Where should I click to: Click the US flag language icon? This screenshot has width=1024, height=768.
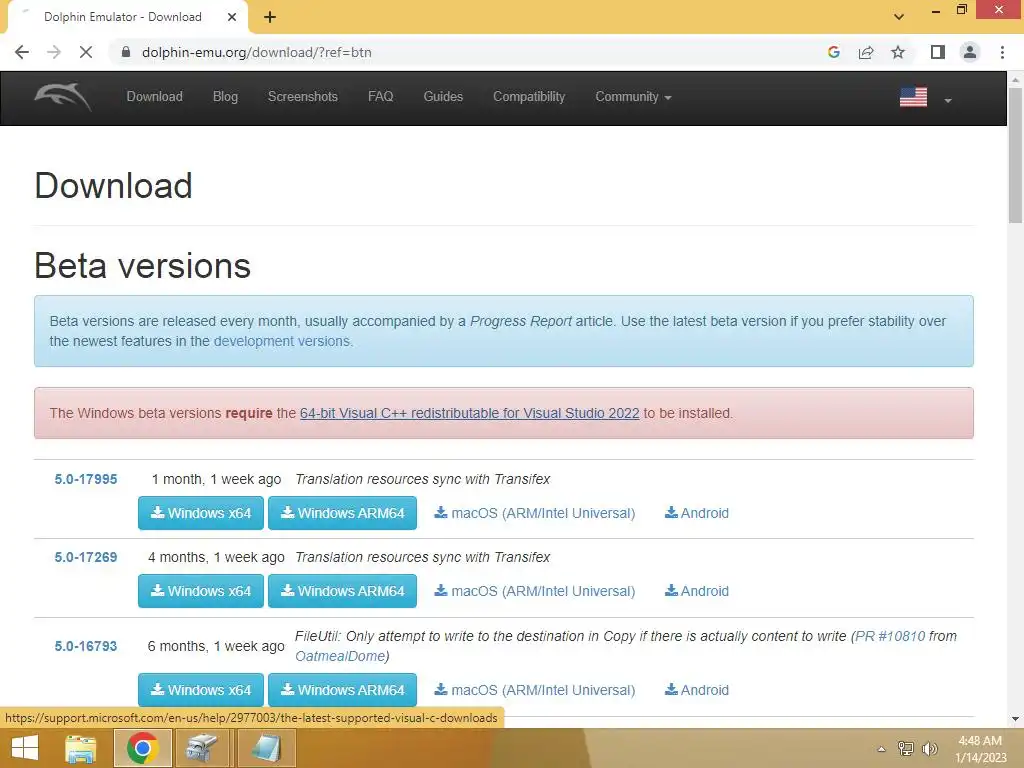(913, 97)
